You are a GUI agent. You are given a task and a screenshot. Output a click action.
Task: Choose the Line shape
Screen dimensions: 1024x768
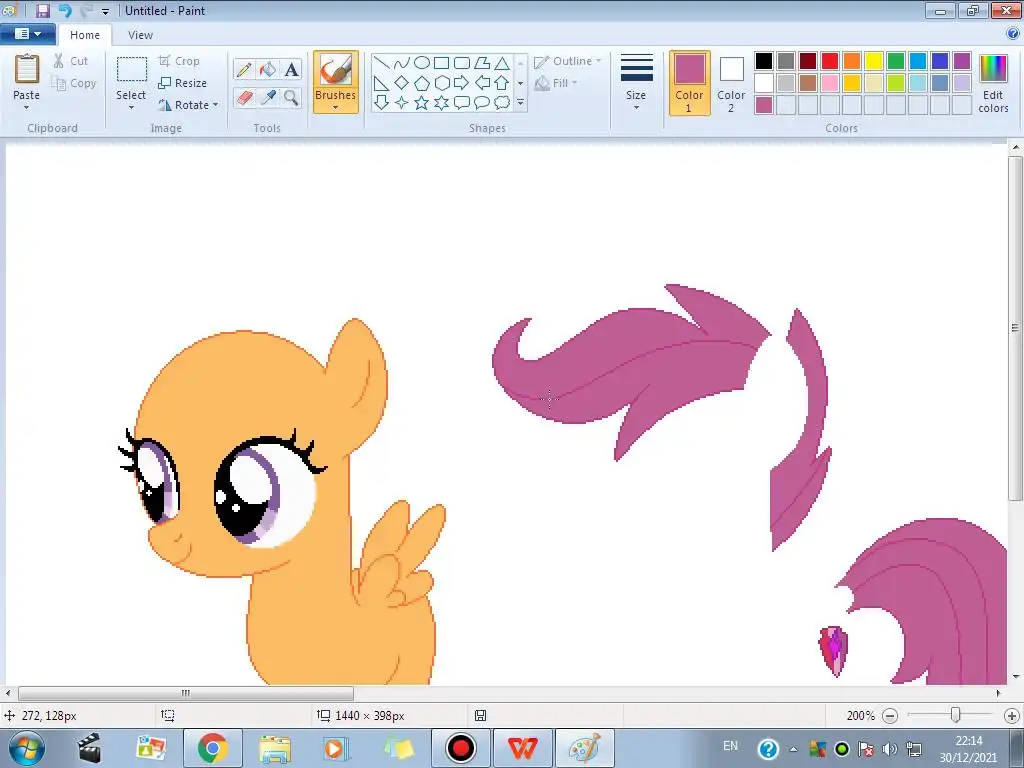382,63
